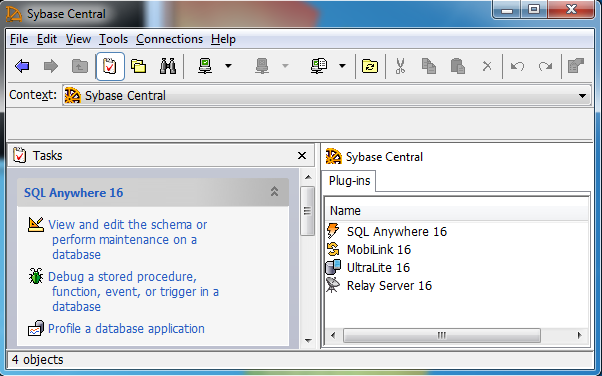The width and height of the screenshot is (602, 376).
Task: Click Tasks pane scrollbar up arrow
Action: [x=308, y=177]
